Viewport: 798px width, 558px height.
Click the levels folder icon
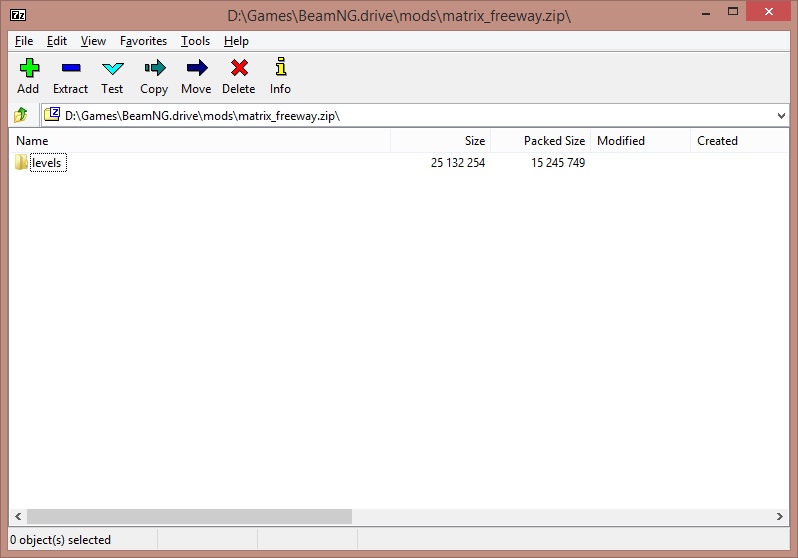point(21,162)
